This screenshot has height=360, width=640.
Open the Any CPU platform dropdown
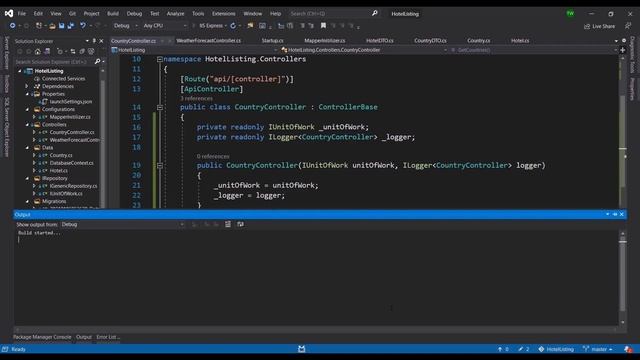tap(164, 26)
